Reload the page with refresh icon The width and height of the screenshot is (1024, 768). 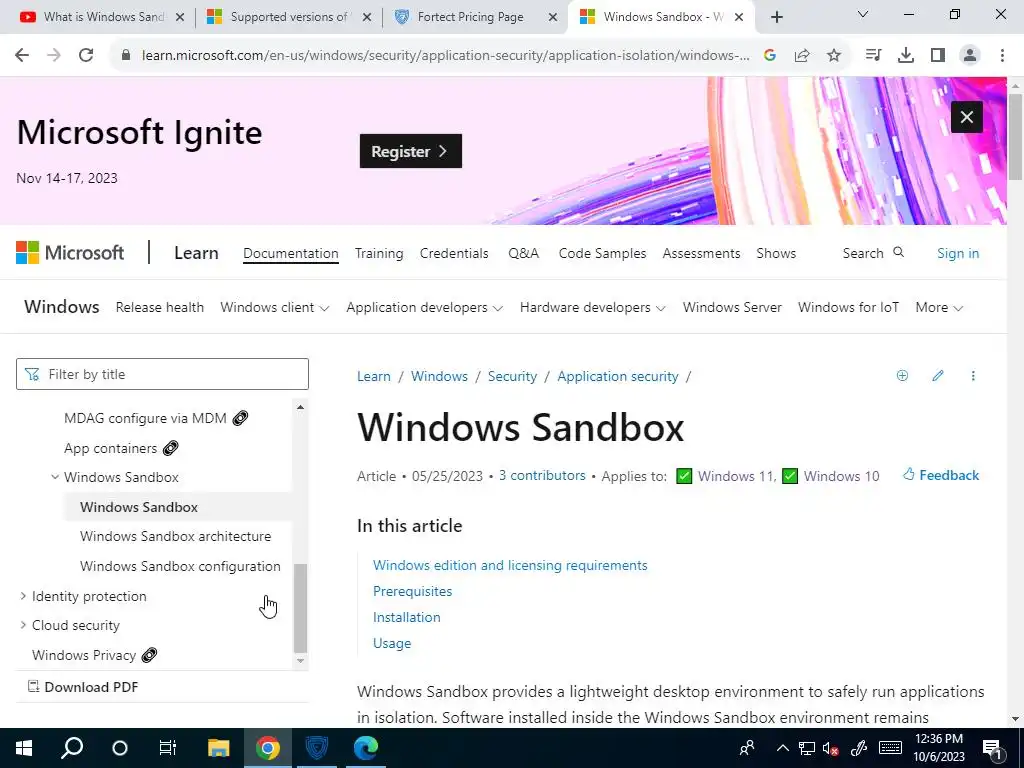point(86,56)
